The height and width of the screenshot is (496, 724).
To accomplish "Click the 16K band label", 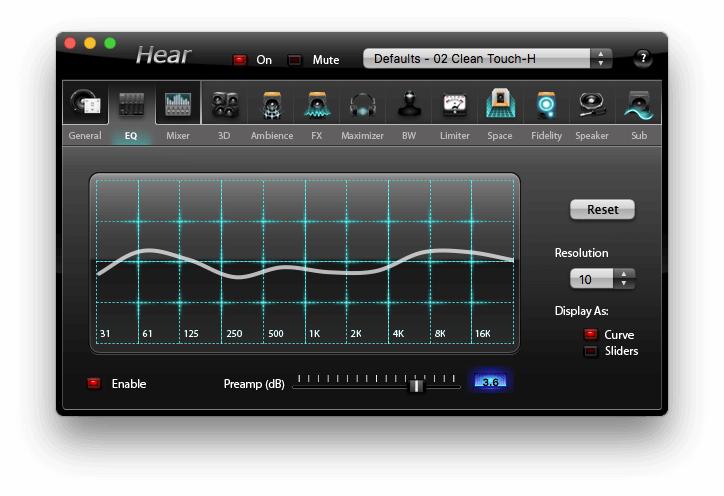I will click(483, 333).
